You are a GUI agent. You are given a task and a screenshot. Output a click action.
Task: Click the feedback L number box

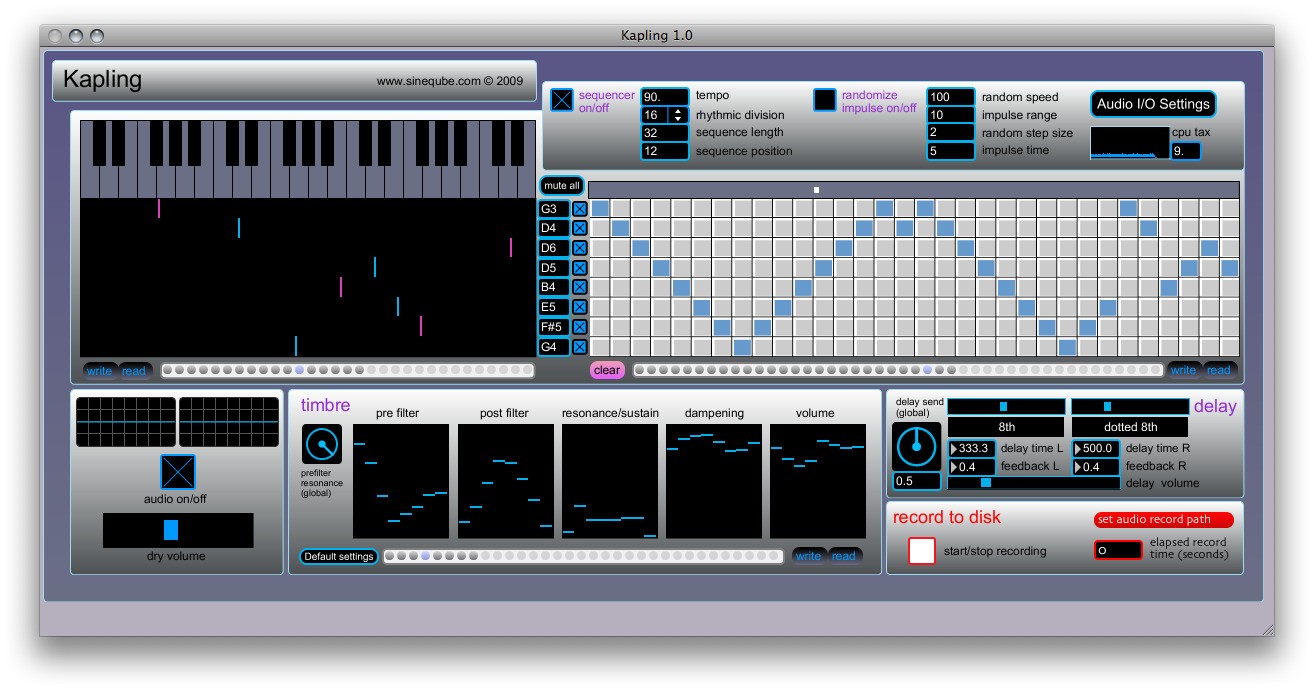(x=972, y=467)
